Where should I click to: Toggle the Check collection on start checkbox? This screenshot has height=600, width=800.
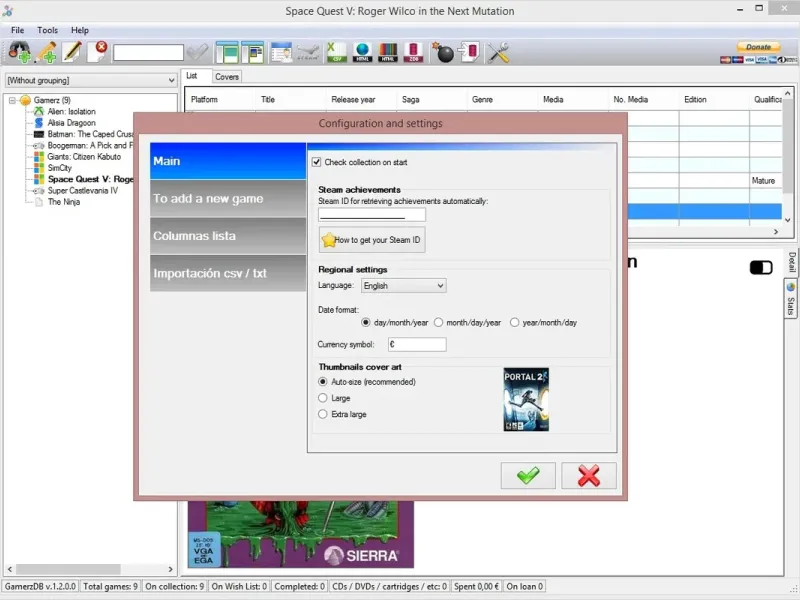click(x=316, y=162)
